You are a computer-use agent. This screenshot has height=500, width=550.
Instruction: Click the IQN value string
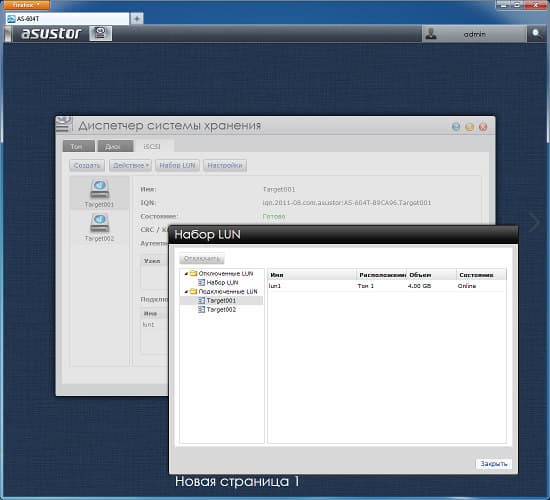pos(347,202)
